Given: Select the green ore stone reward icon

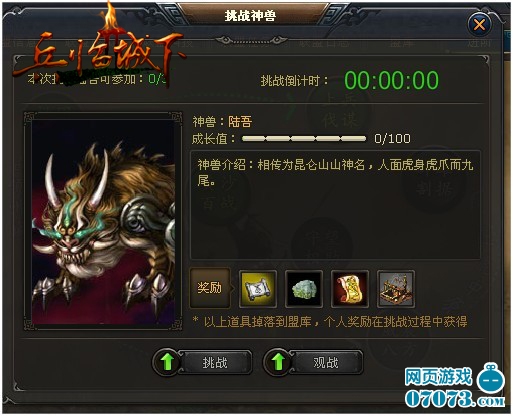Looking at the screenshot, I should [304, 289].
